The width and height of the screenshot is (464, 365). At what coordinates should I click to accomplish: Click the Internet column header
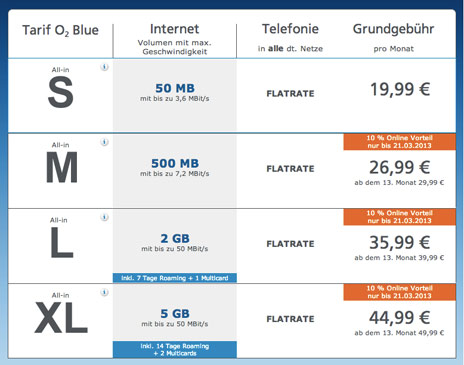[175, 29]
